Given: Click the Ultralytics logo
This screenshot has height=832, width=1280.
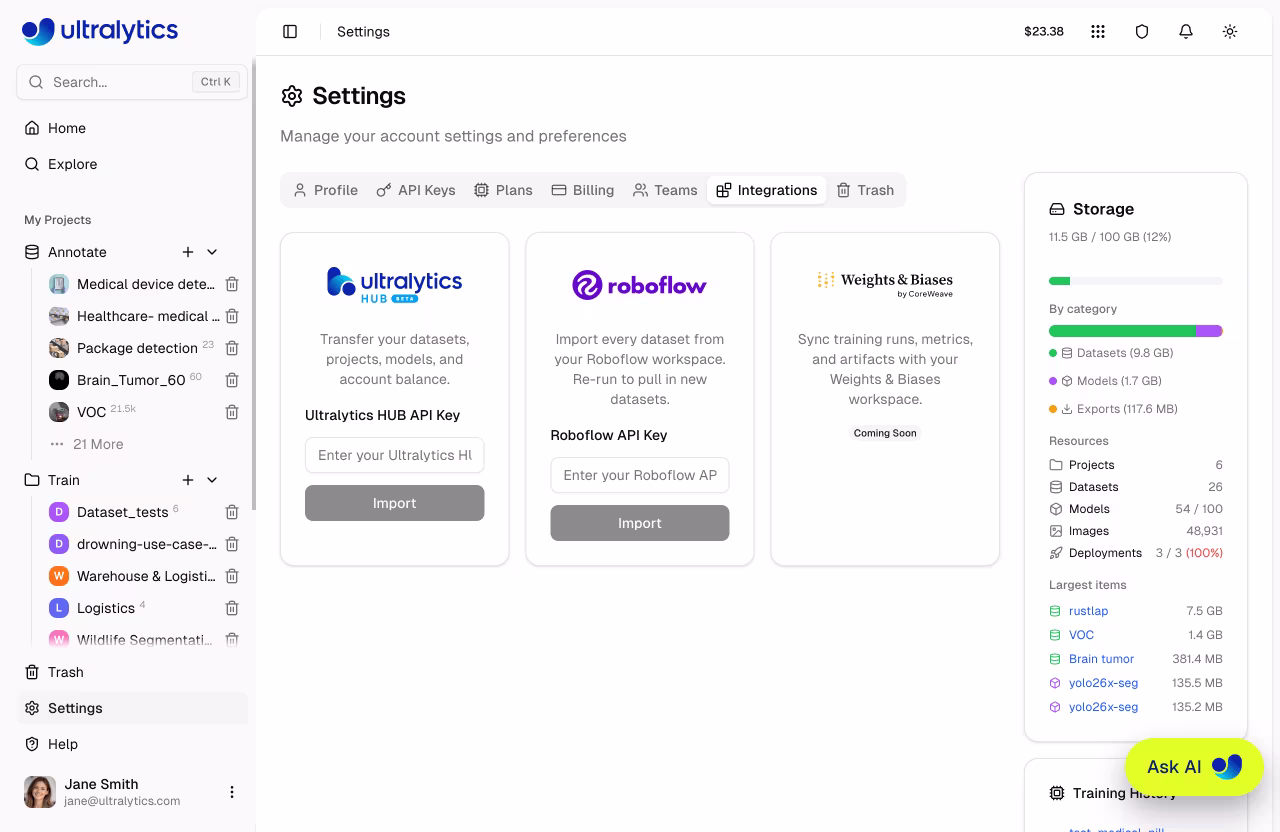Looking at the screenshot, I should [100, 31].
